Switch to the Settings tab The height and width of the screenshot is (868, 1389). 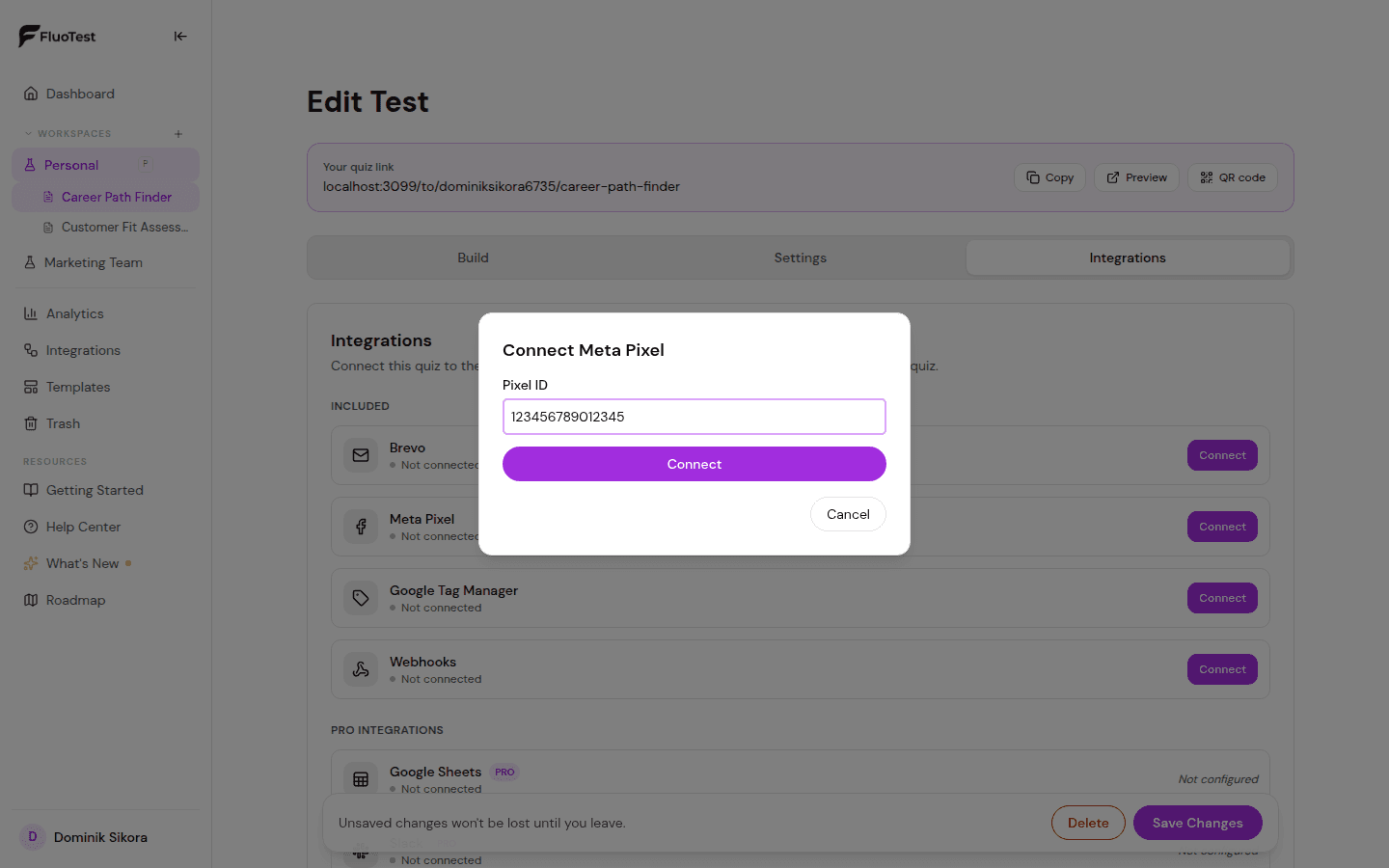(801, 258)
